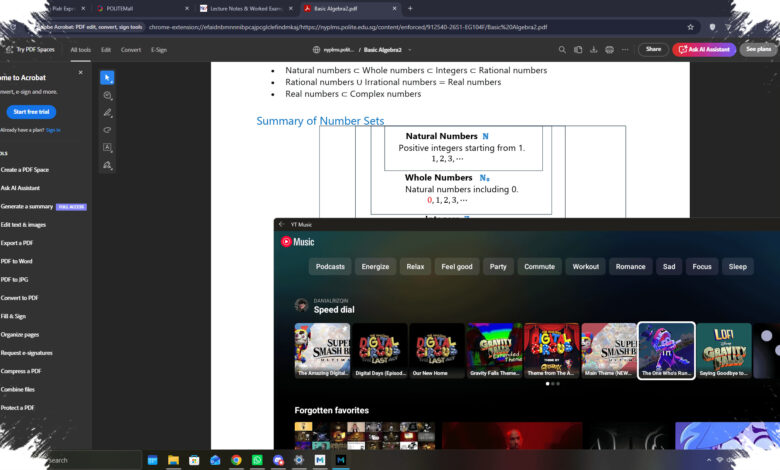780x470 pixels.
Task: Choose Compress a PDF
Action: click(x=20, y=371)
